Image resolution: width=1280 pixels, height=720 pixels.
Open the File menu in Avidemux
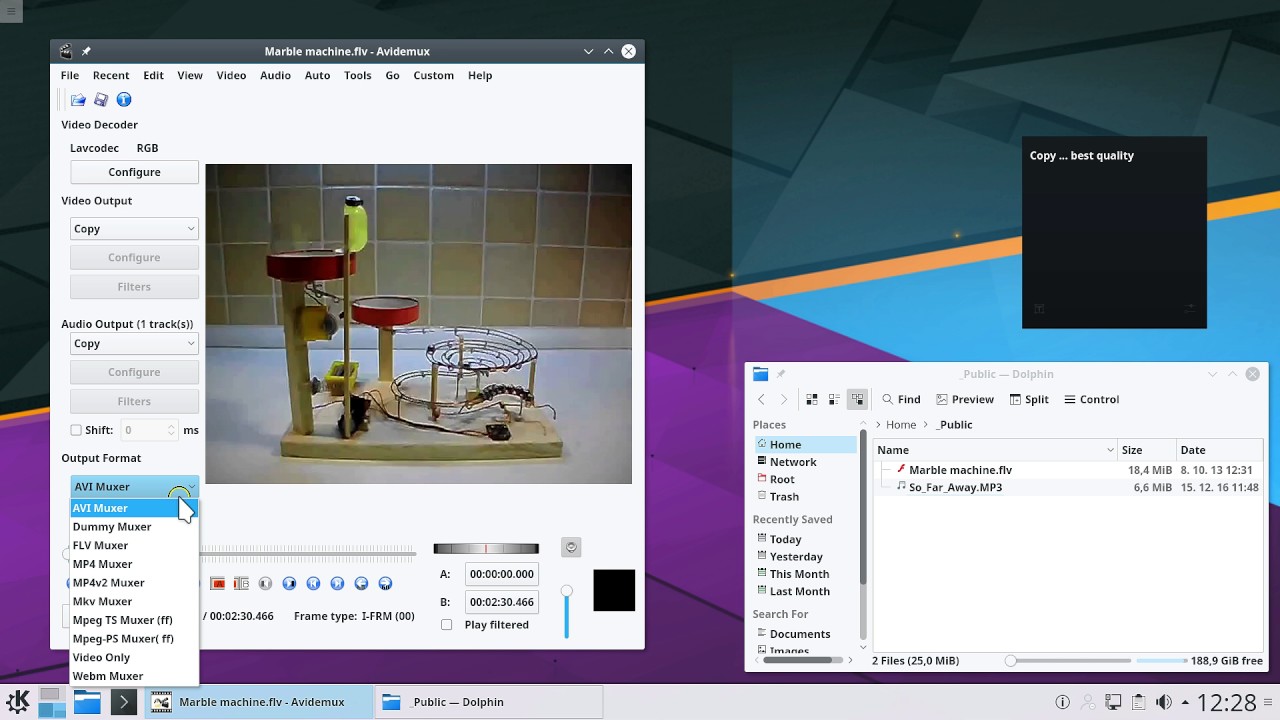click(70, 76)
